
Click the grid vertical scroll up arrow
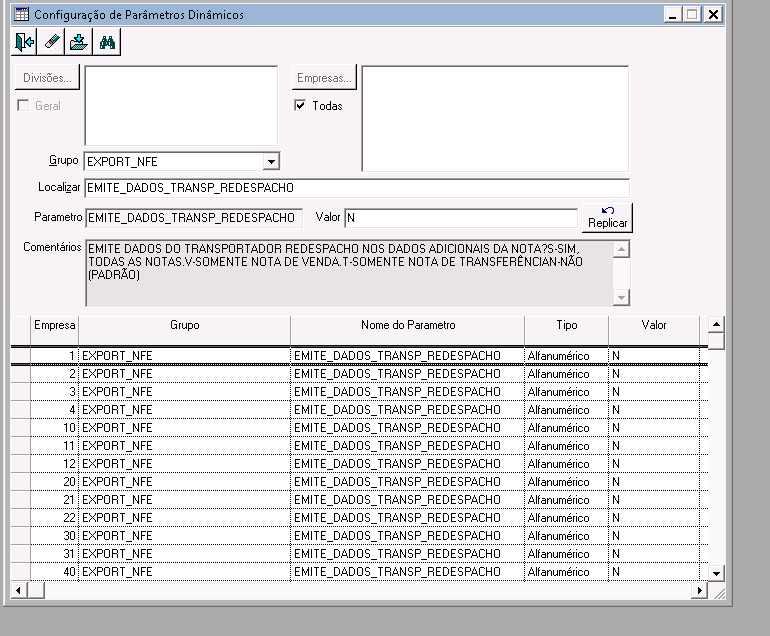(716, 324)
